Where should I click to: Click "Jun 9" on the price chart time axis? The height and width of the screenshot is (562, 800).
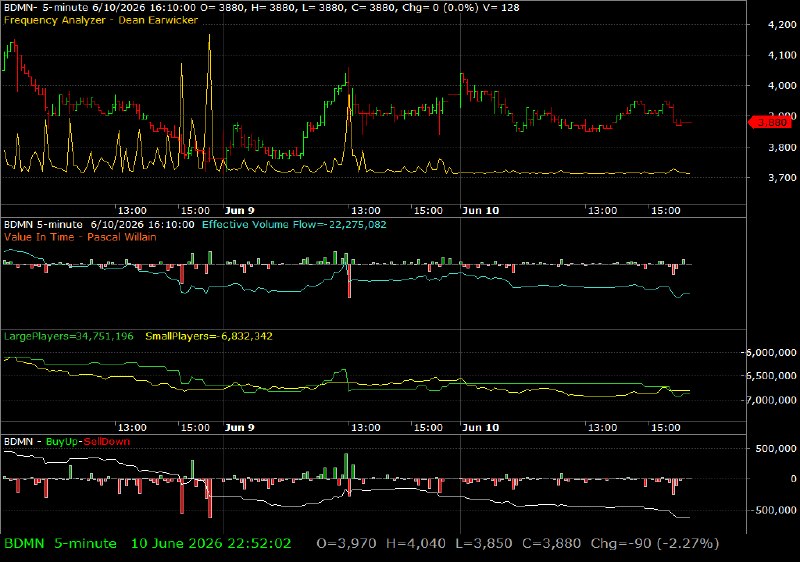pyautogui.click(x=239, y=211)
